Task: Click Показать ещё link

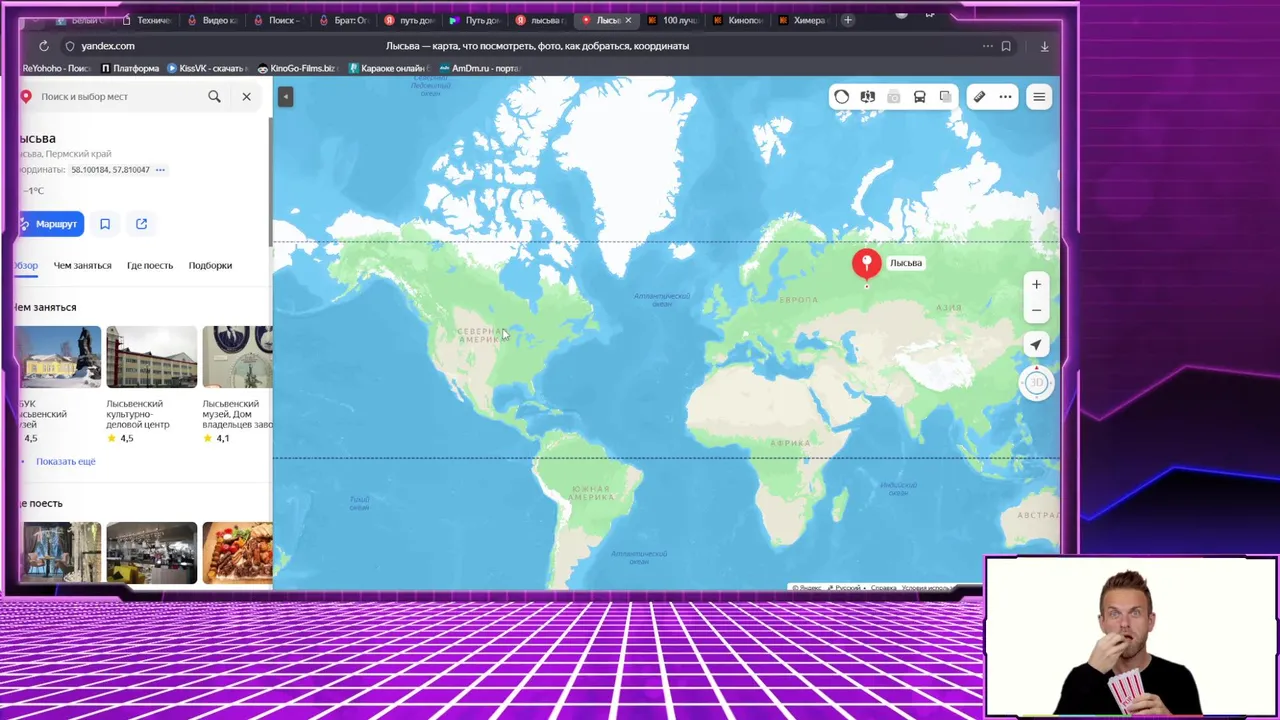Action: 66,461
